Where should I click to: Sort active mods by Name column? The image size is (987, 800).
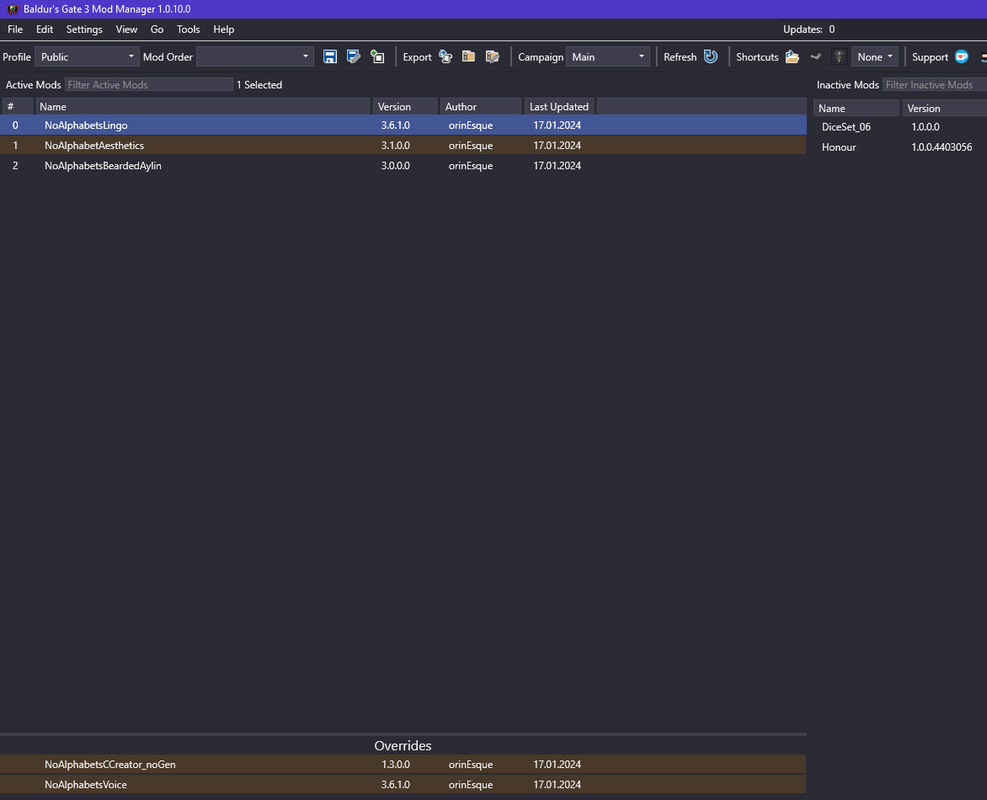203,106
